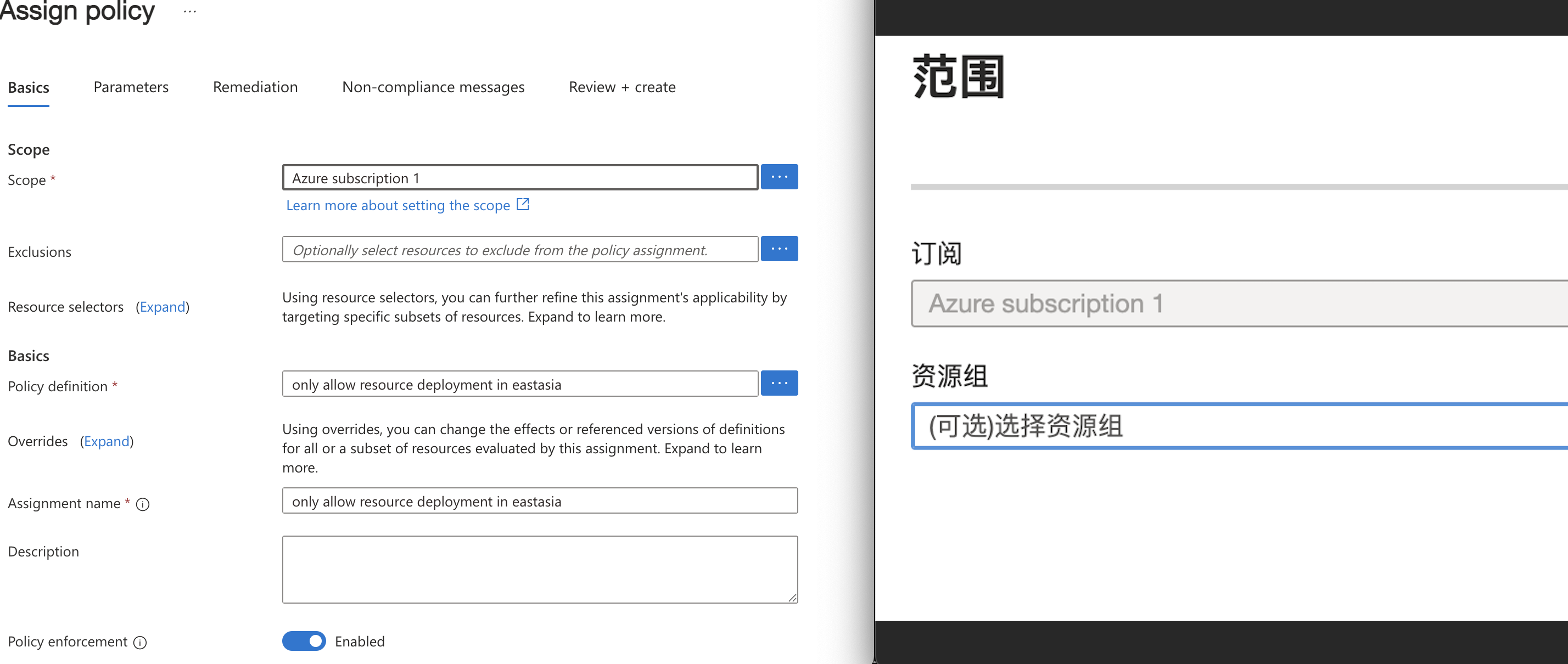Image resolution: width=1568 pixels, height=664 pixels.
Task: Open Learn more about setting the scope link
Action: 397,205
